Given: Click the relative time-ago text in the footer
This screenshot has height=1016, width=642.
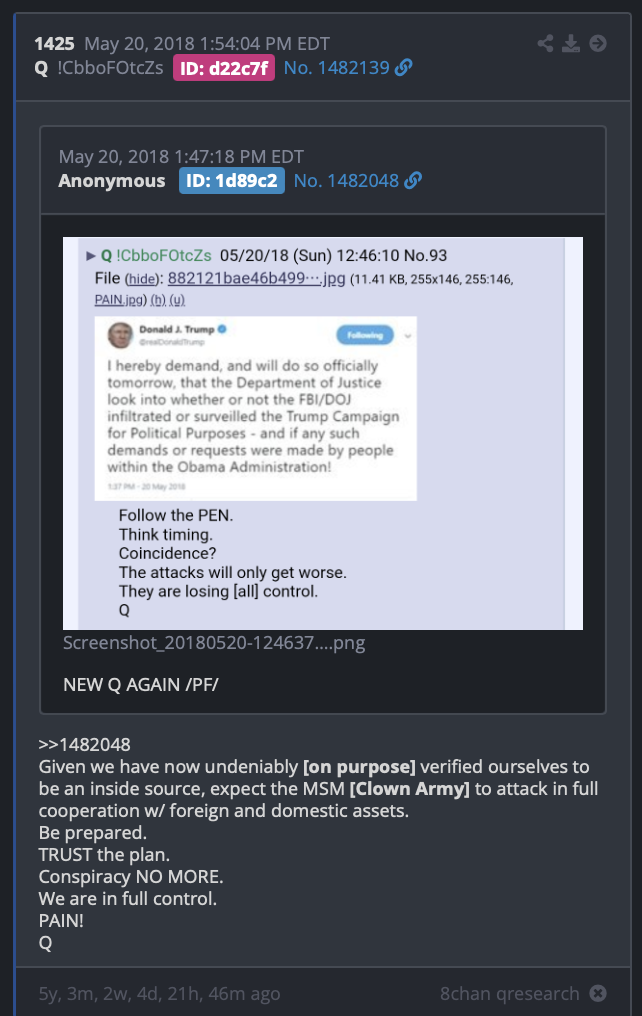Looking at the screenshot, I should (x=159, y=994).
